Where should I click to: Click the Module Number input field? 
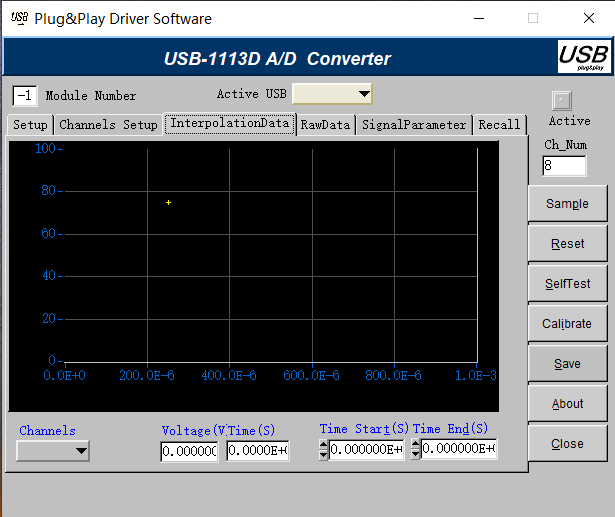pos(25,95)
